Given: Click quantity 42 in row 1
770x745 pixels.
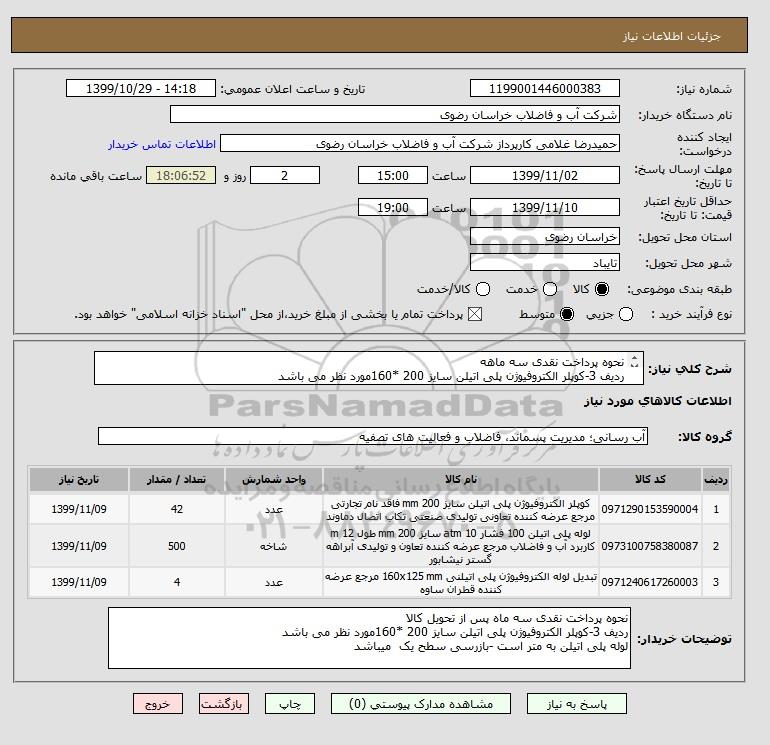Looking at the screenshot, I should click(x=177, y=509).
